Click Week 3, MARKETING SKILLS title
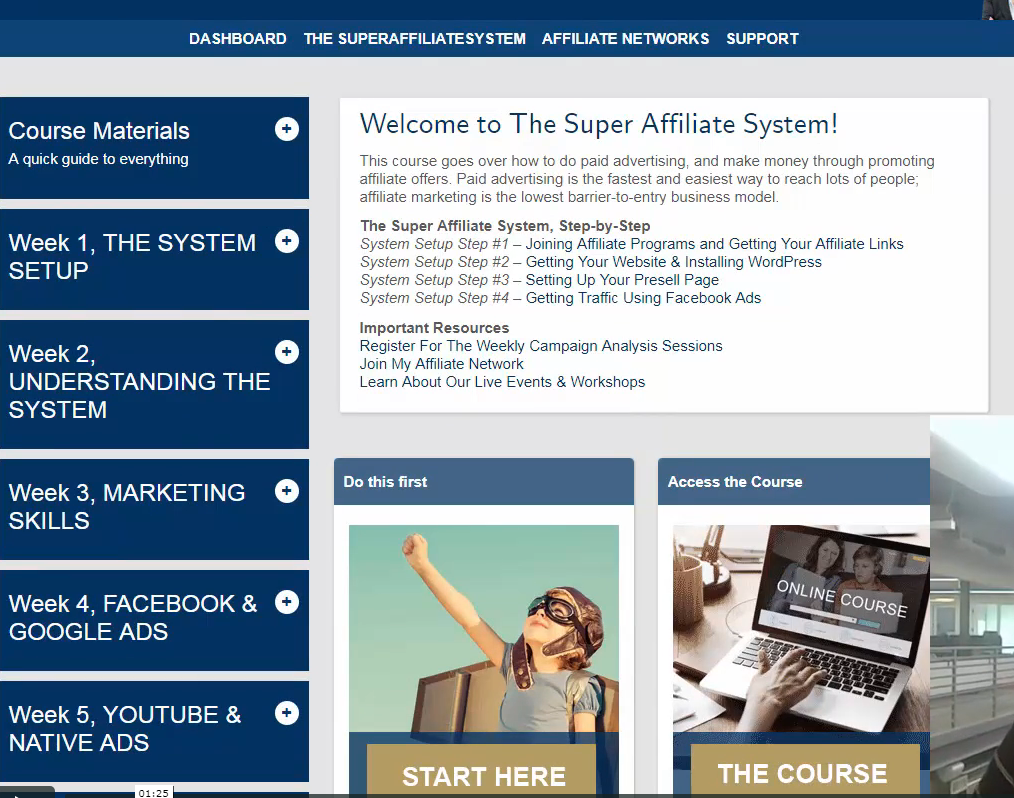The width and height of the screenshot is (1014, 798). pos(127,507)
